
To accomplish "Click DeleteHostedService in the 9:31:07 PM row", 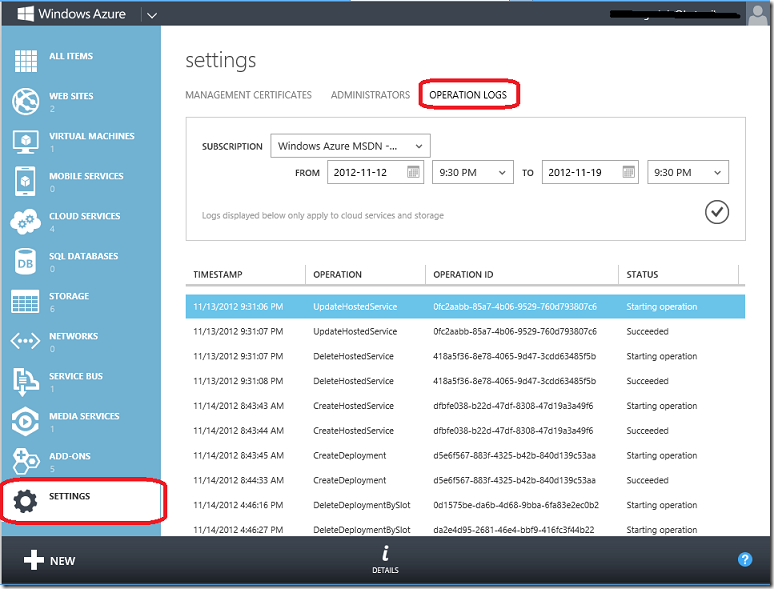I will click(353, 356).
